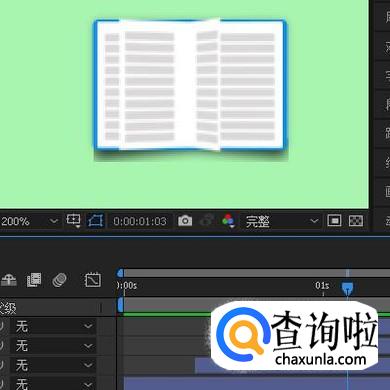Viewport: 390px width, 390px height.
Task: Click the chaxunla.com watermark link
Action: 321,359
